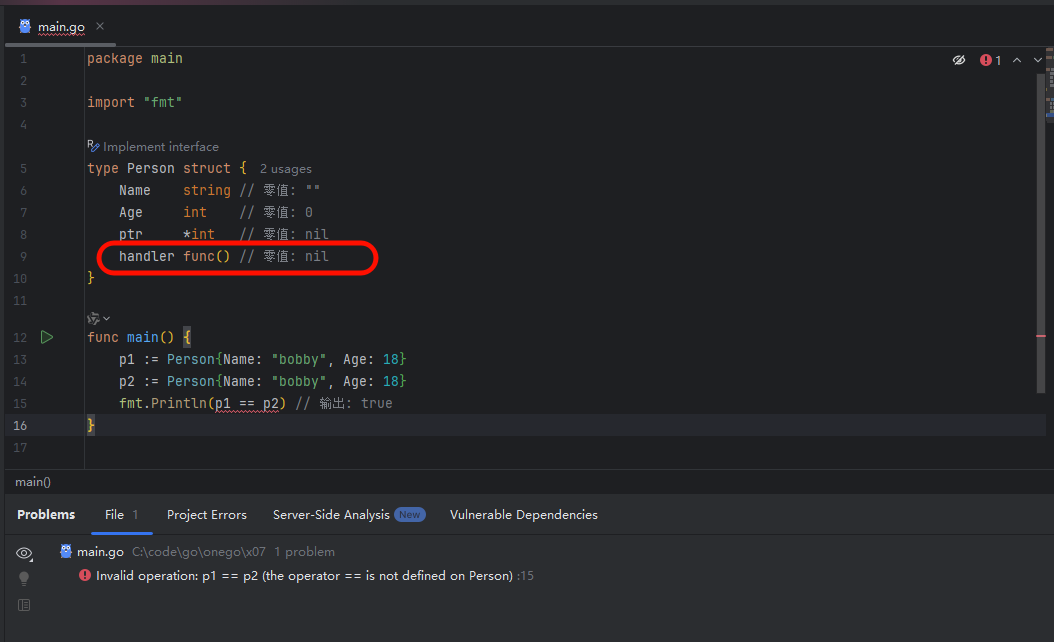Viewport: 1054px width, 642px height.
Task: Click the New badge on Server-Side Analysis
Action: coord(409,514)
